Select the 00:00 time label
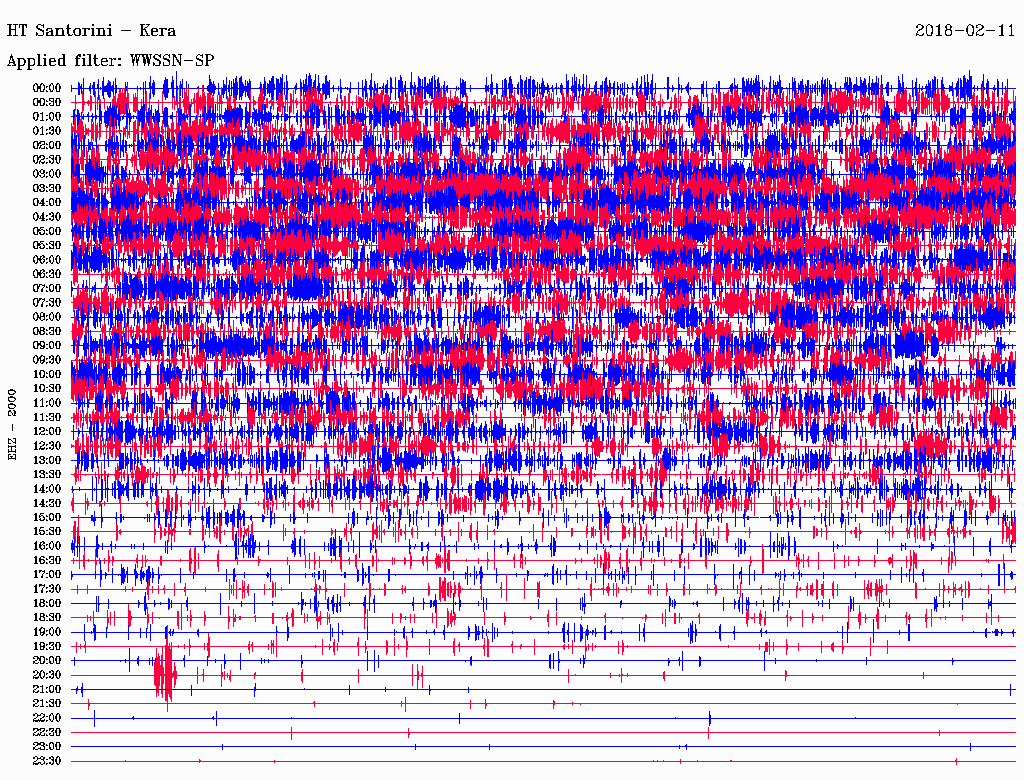The width and height of the screenshot is (1024, 780). 46,88
